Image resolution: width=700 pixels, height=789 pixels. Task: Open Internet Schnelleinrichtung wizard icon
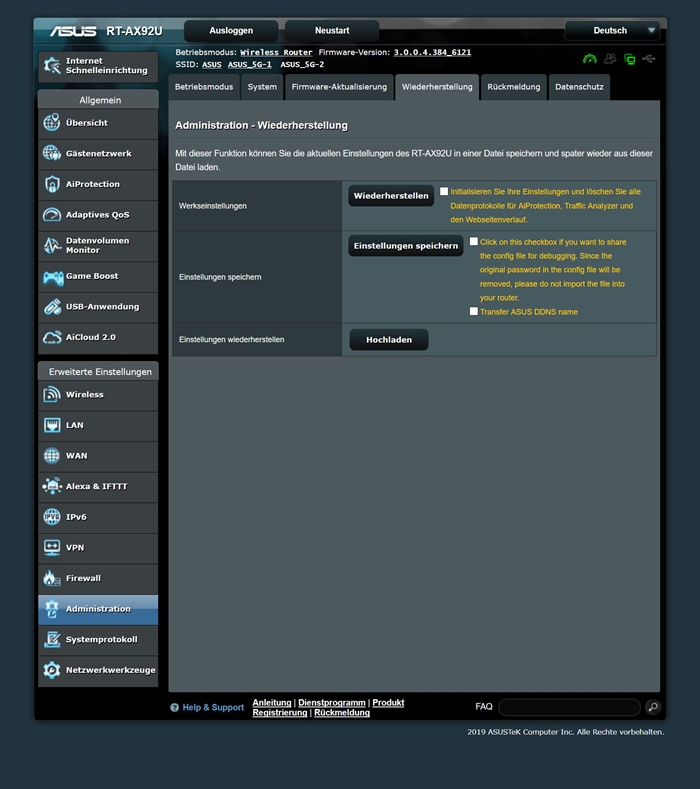pos(52,65)
